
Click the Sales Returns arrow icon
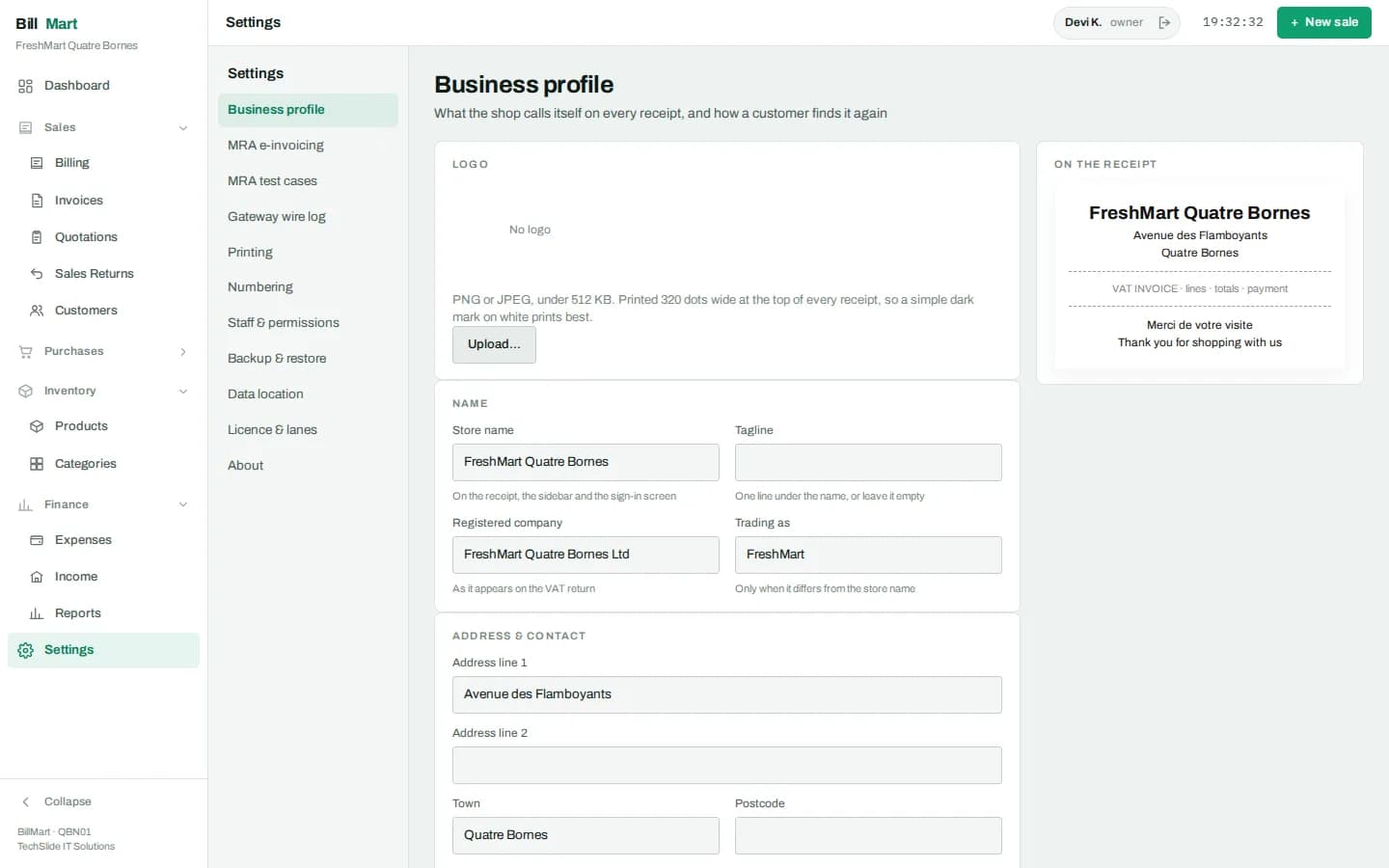point(37,274)
